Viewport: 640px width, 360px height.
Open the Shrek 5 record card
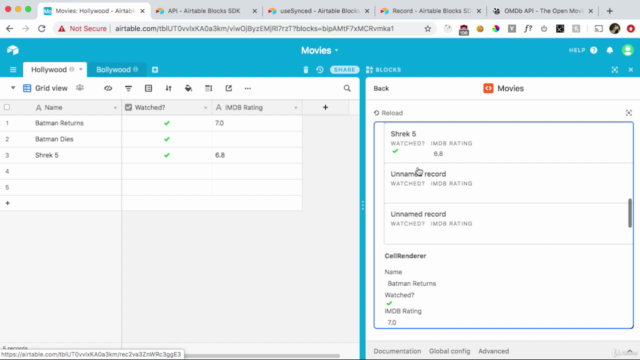[508, 143]
